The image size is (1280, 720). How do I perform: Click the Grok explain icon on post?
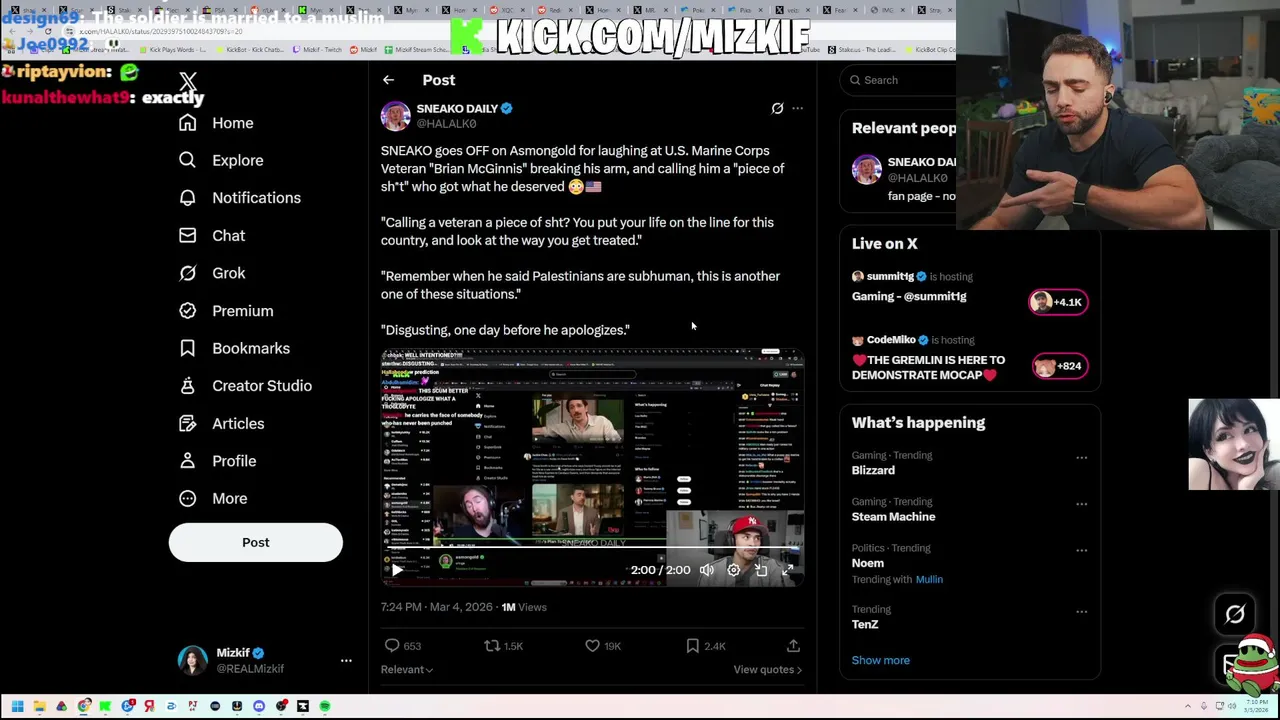click(x=777, y=108)
